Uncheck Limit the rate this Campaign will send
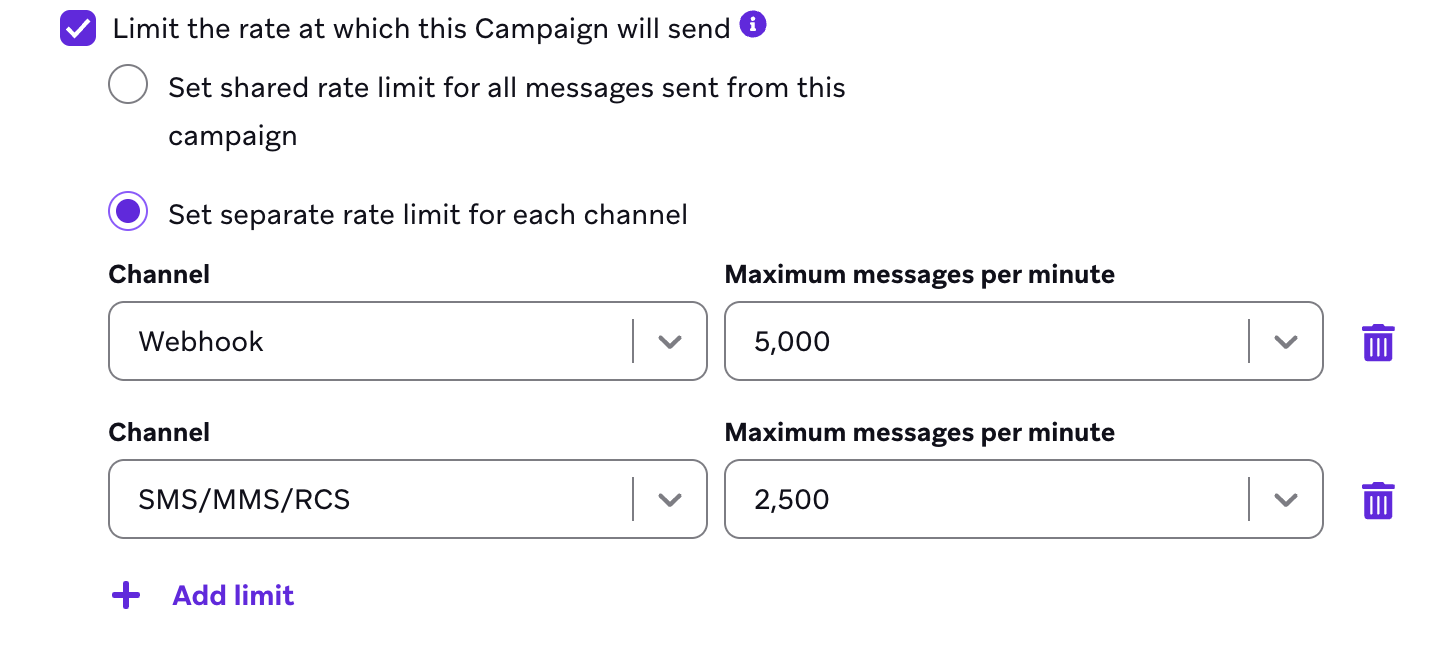The height and width of the screenshot is (664, 1454). [x=77, y=28]
